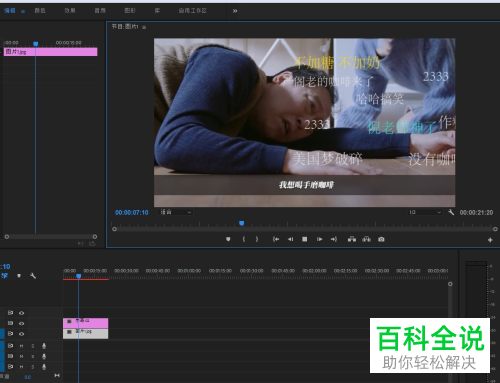Click the Source panel blue playhead marker
The image size is (500, 383).
(x=36, y=44)
